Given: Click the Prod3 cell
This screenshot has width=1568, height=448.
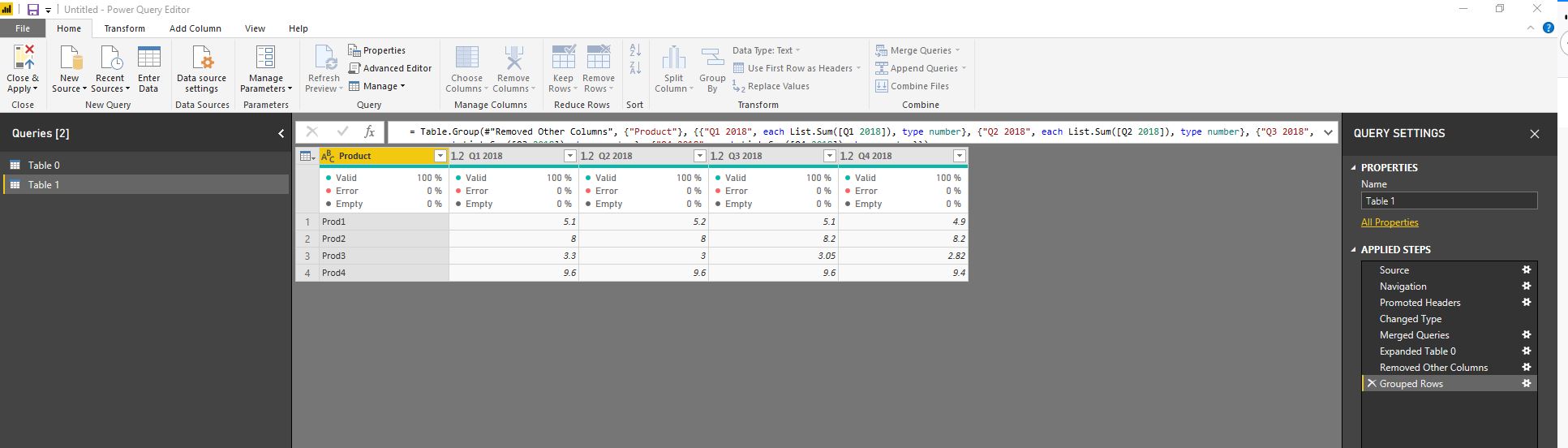Looking at the screenshot, I should click(x=384, y=256).
